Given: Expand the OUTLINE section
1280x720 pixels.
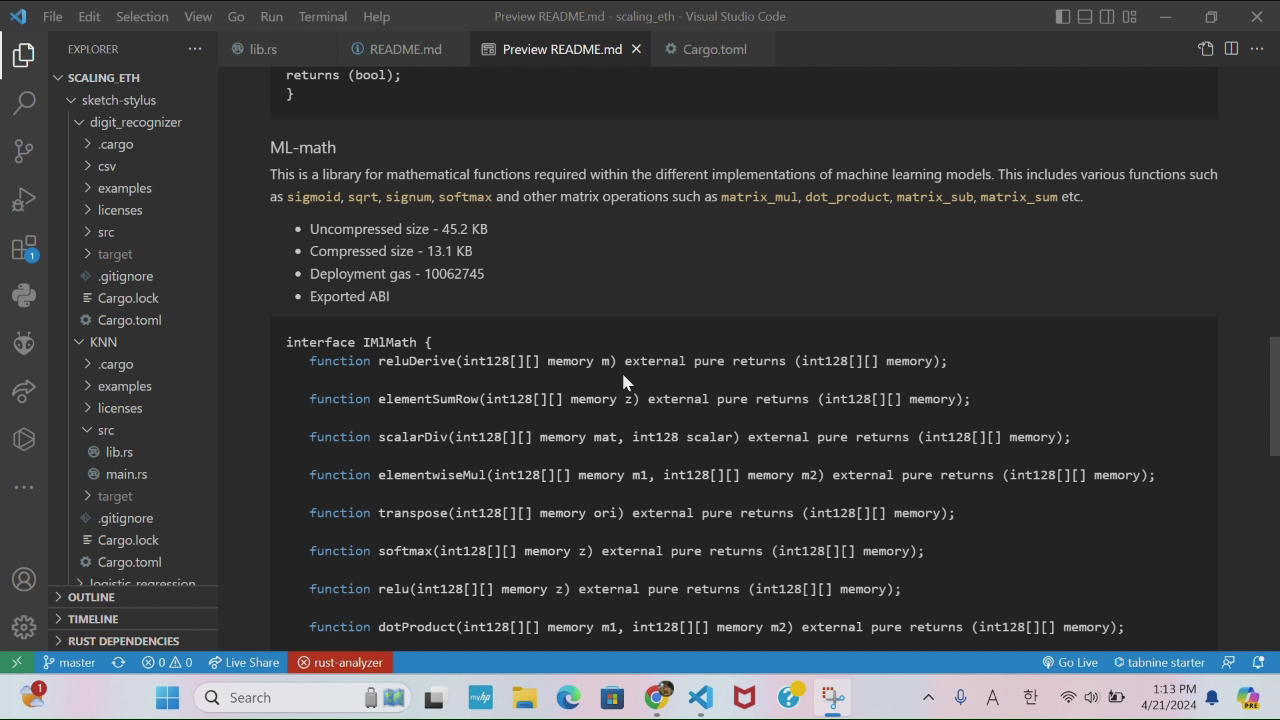Looking at the screenshot, I should point(91,597).
